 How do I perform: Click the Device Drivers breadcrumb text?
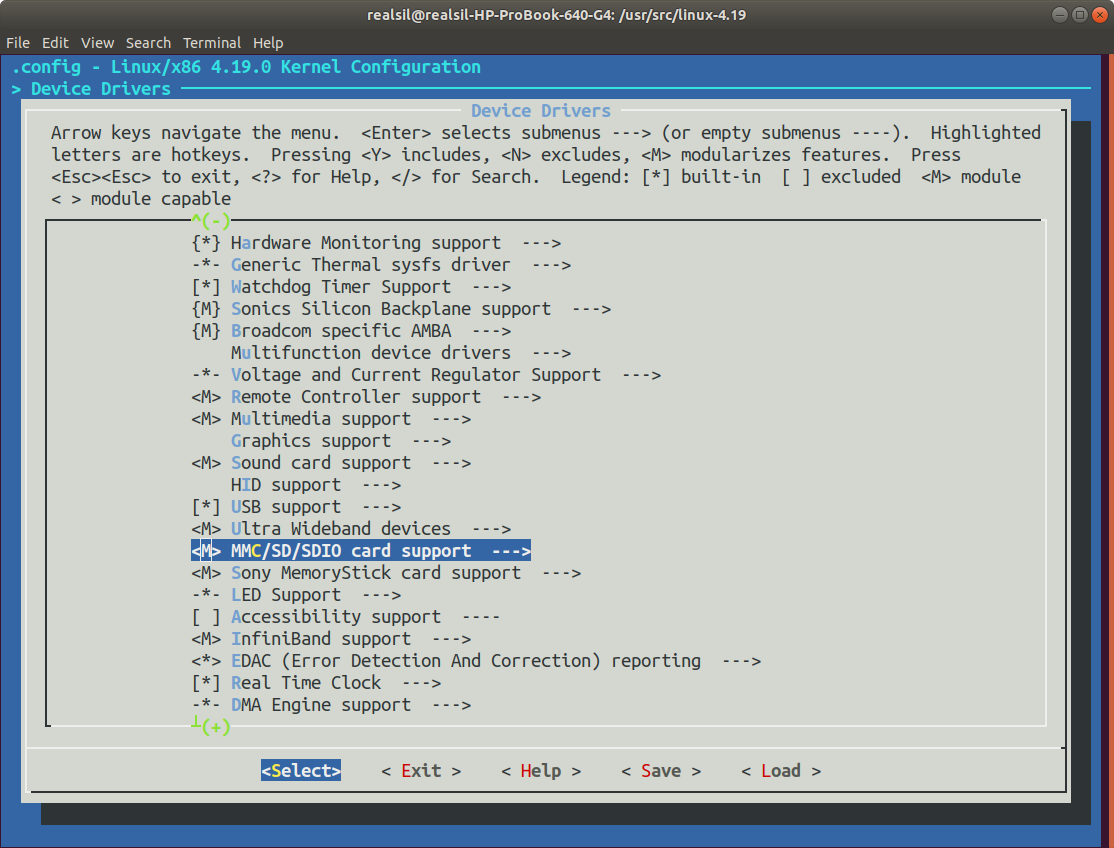(100, 89)
